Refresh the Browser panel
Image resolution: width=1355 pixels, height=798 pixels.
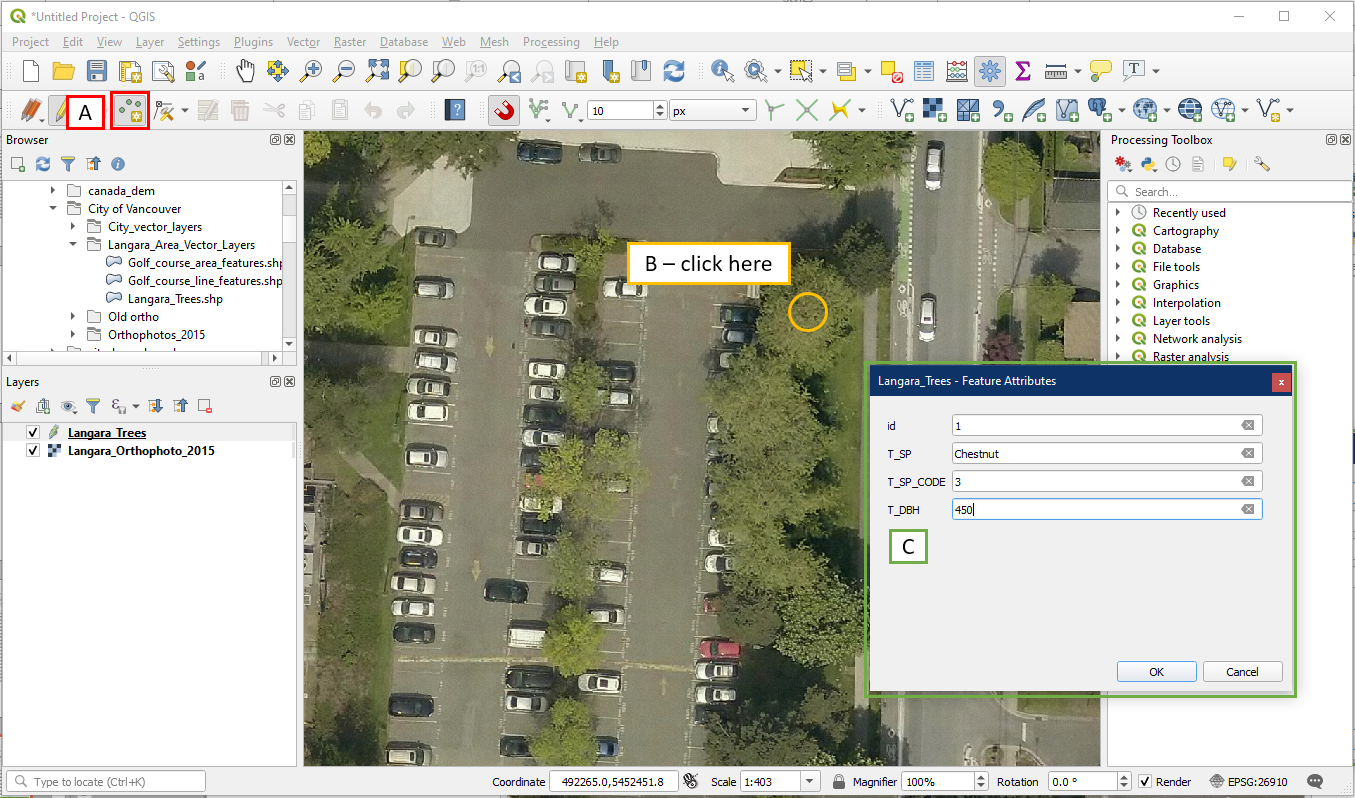[x=43, y=164]
